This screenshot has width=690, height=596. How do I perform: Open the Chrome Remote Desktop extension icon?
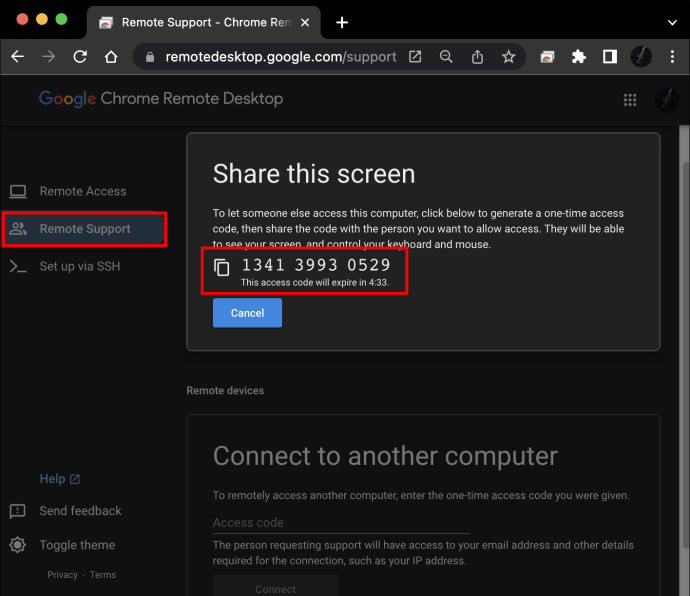(547, 57)
